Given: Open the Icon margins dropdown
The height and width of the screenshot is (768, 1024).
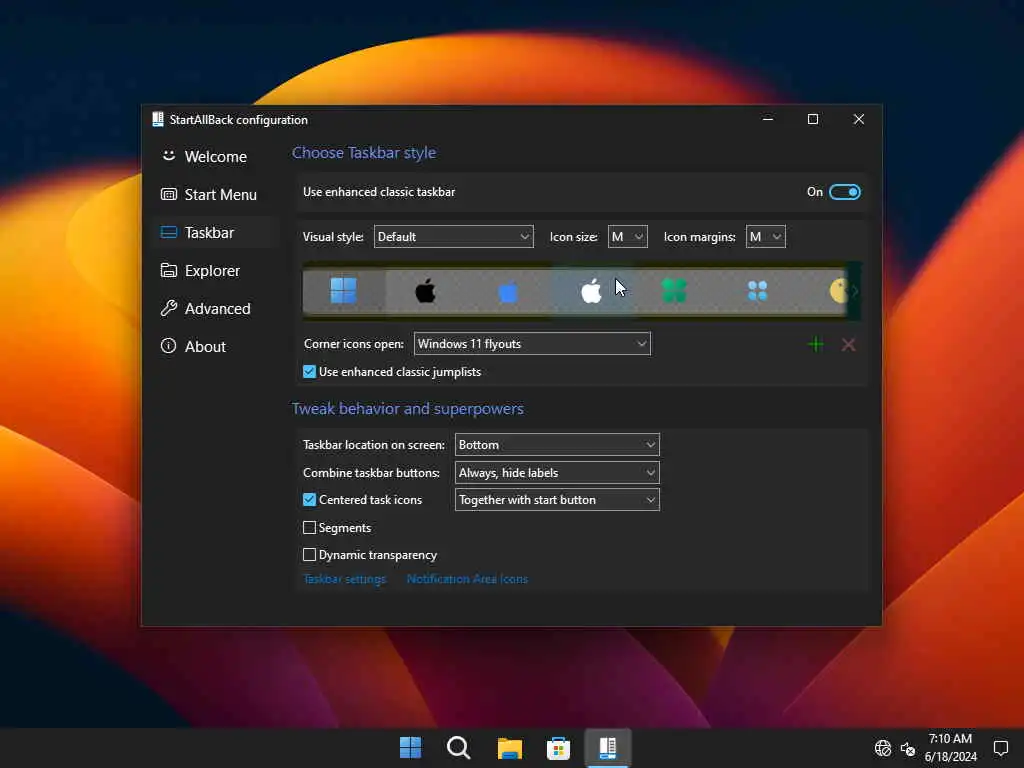Looking at the screenshot, I should [765, 236].
